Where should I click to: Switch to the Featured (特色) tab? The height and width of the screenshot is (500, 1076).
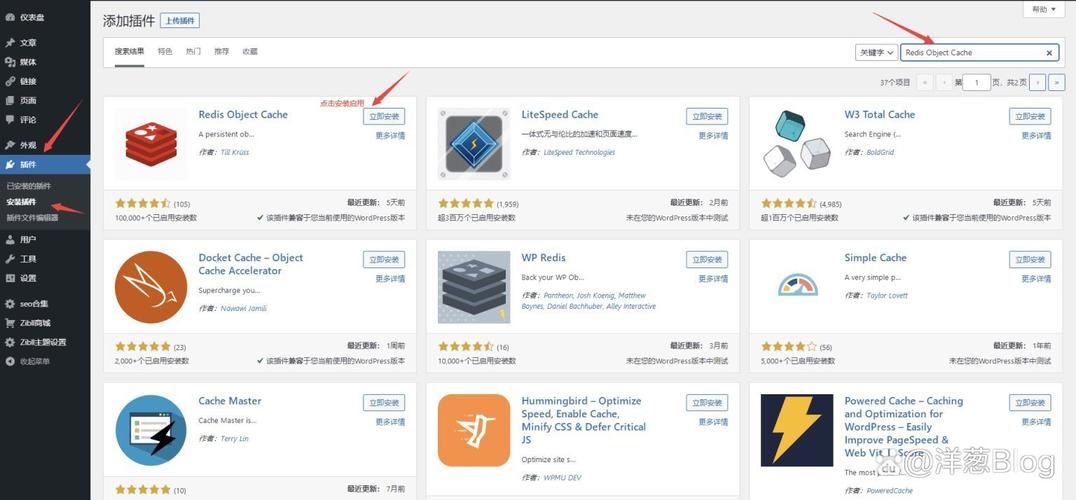coord(165,51)
